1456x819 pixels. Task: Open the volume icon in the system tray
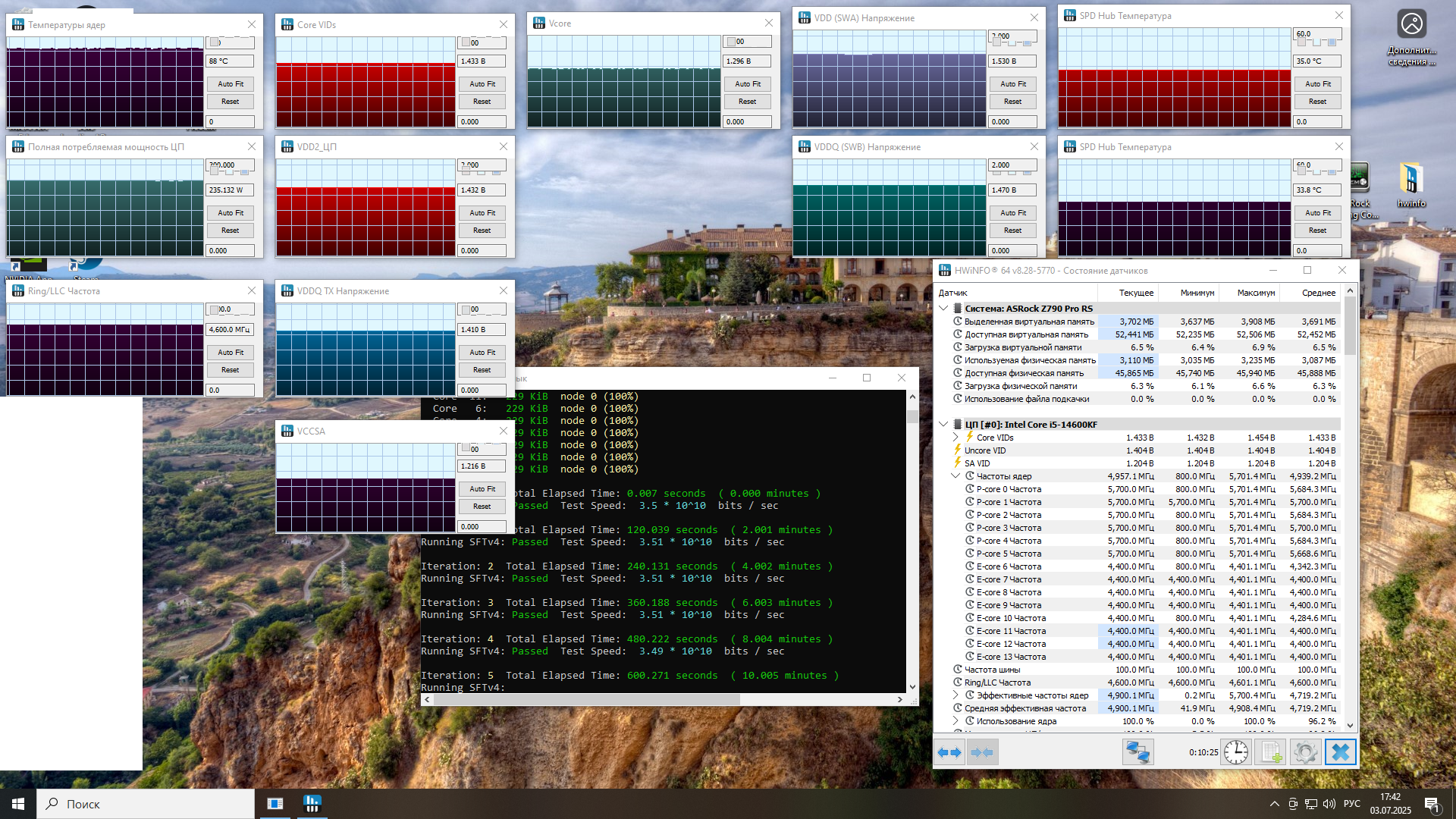[x=1329, y=804]
